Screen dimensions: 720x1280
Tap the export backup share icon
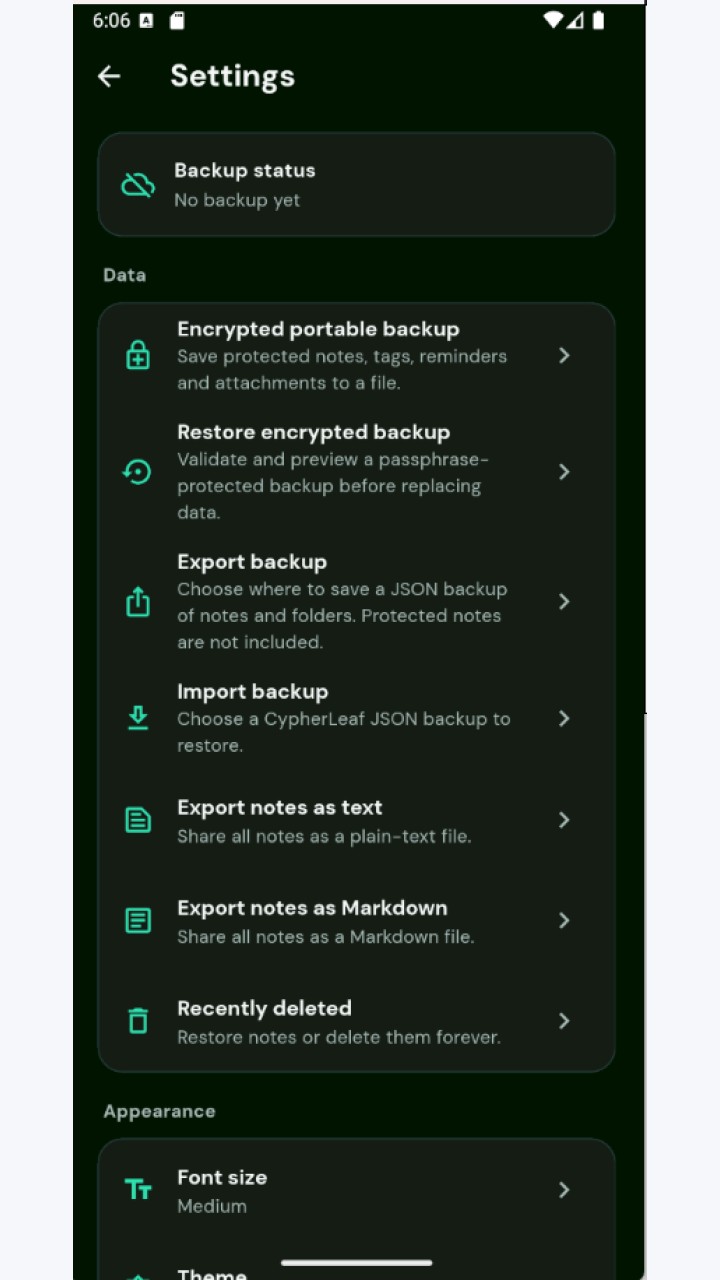pyautogui.click(x=138, y=601)
